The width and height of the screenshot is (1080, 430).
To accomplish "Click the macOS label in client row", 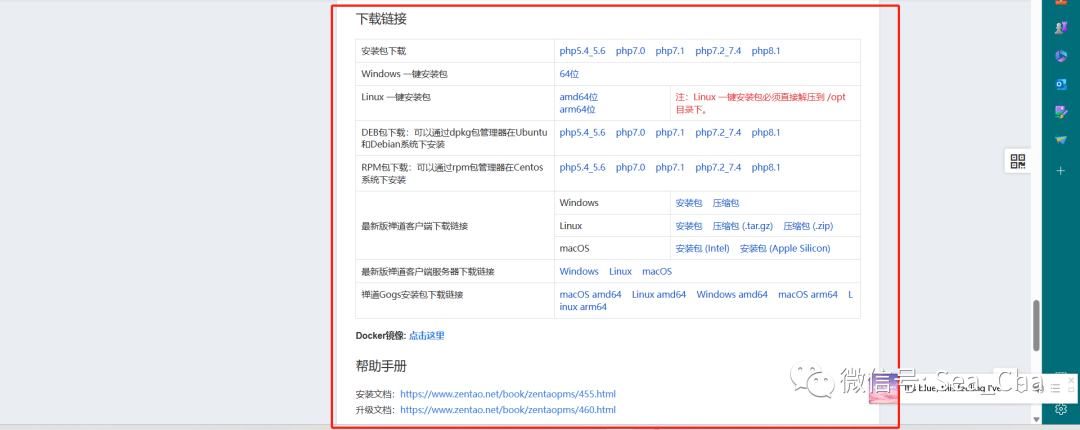I will tap(574, 249).
